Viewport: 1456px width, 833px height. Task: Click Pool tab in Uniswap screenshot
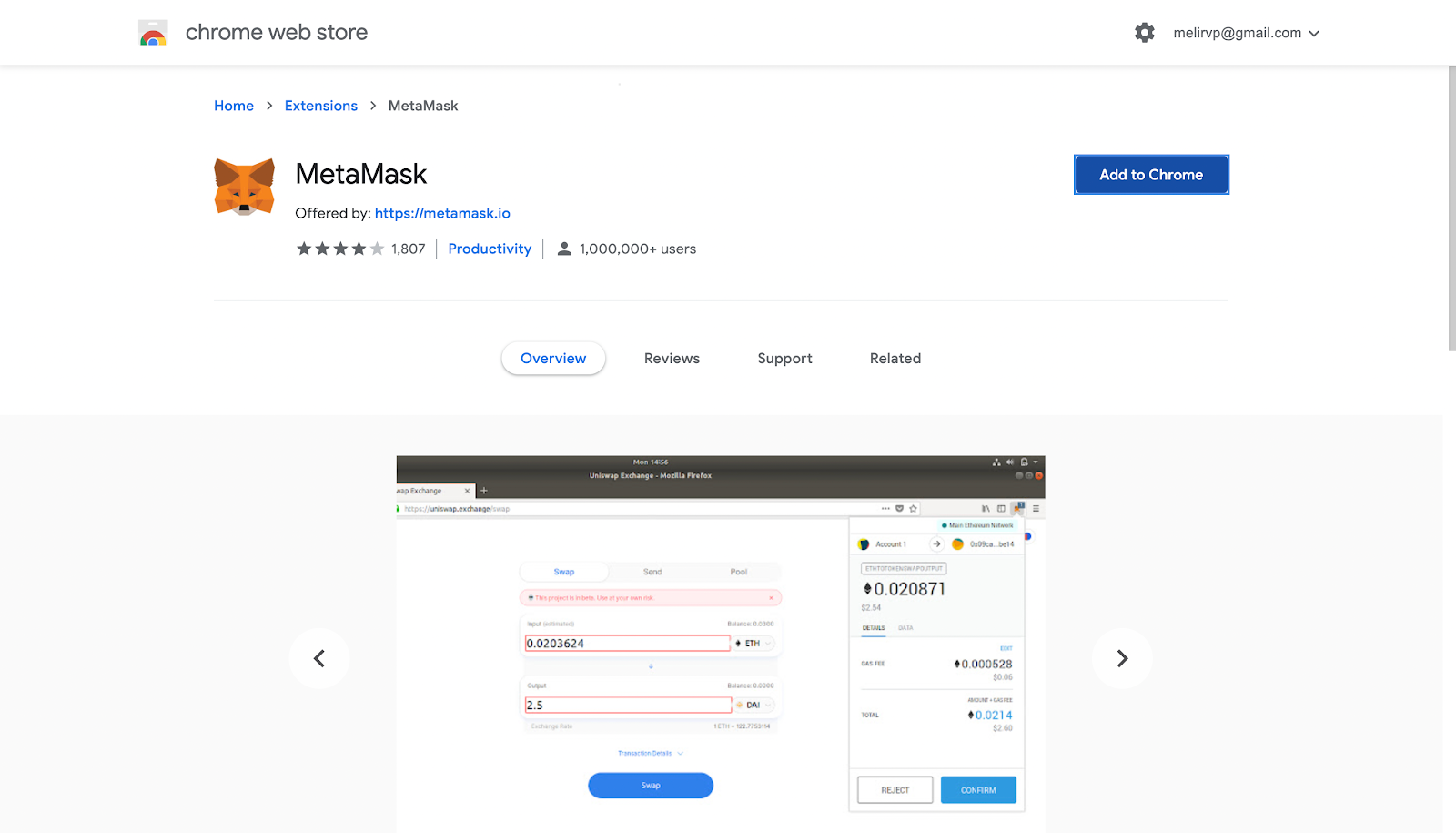point(739,572)
